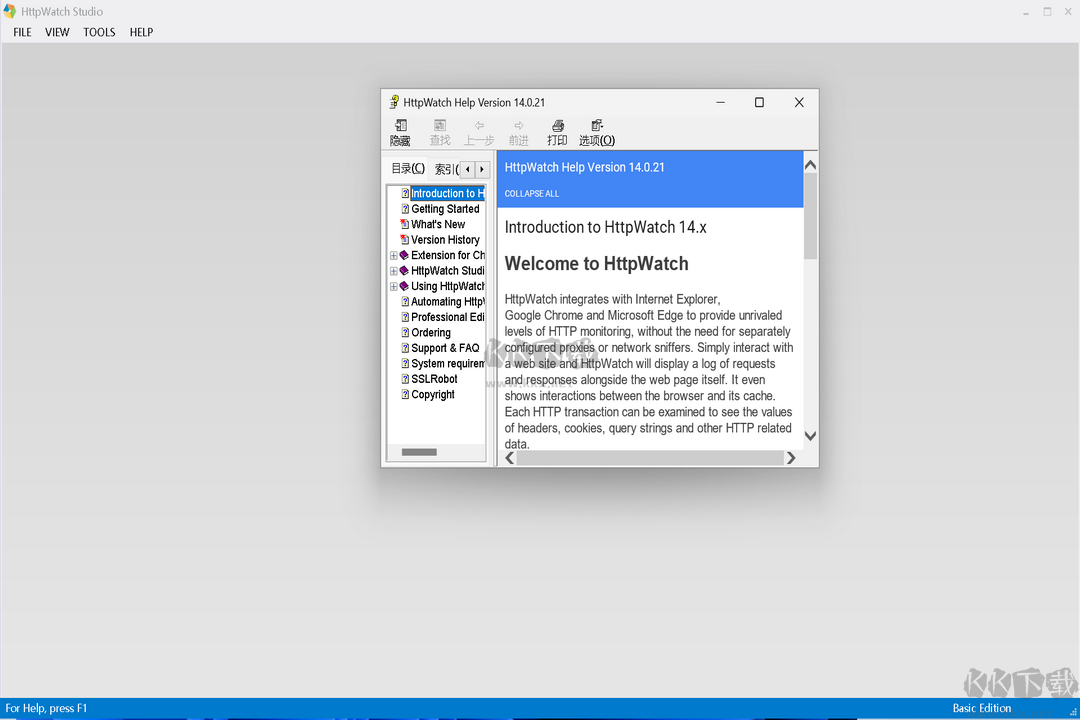Click the 查找 (Locate) toolbar icon
The width and height of the screenshot is (1080, 720).
pyautogui.click(x=439, y=125)
